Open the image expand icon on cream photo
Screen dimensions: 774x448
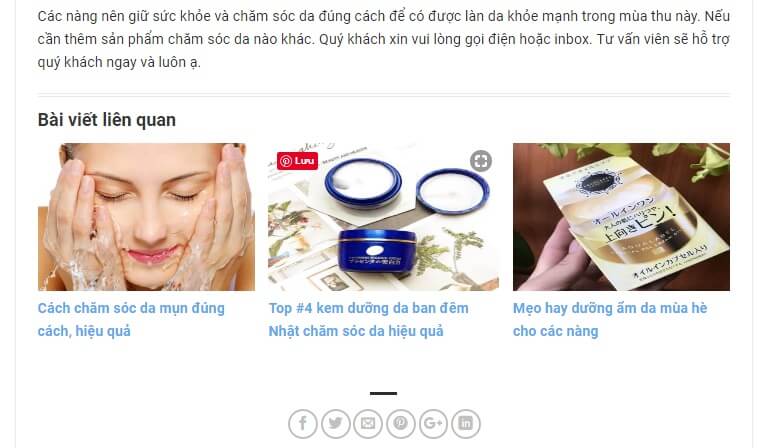(x=481, y=161)
